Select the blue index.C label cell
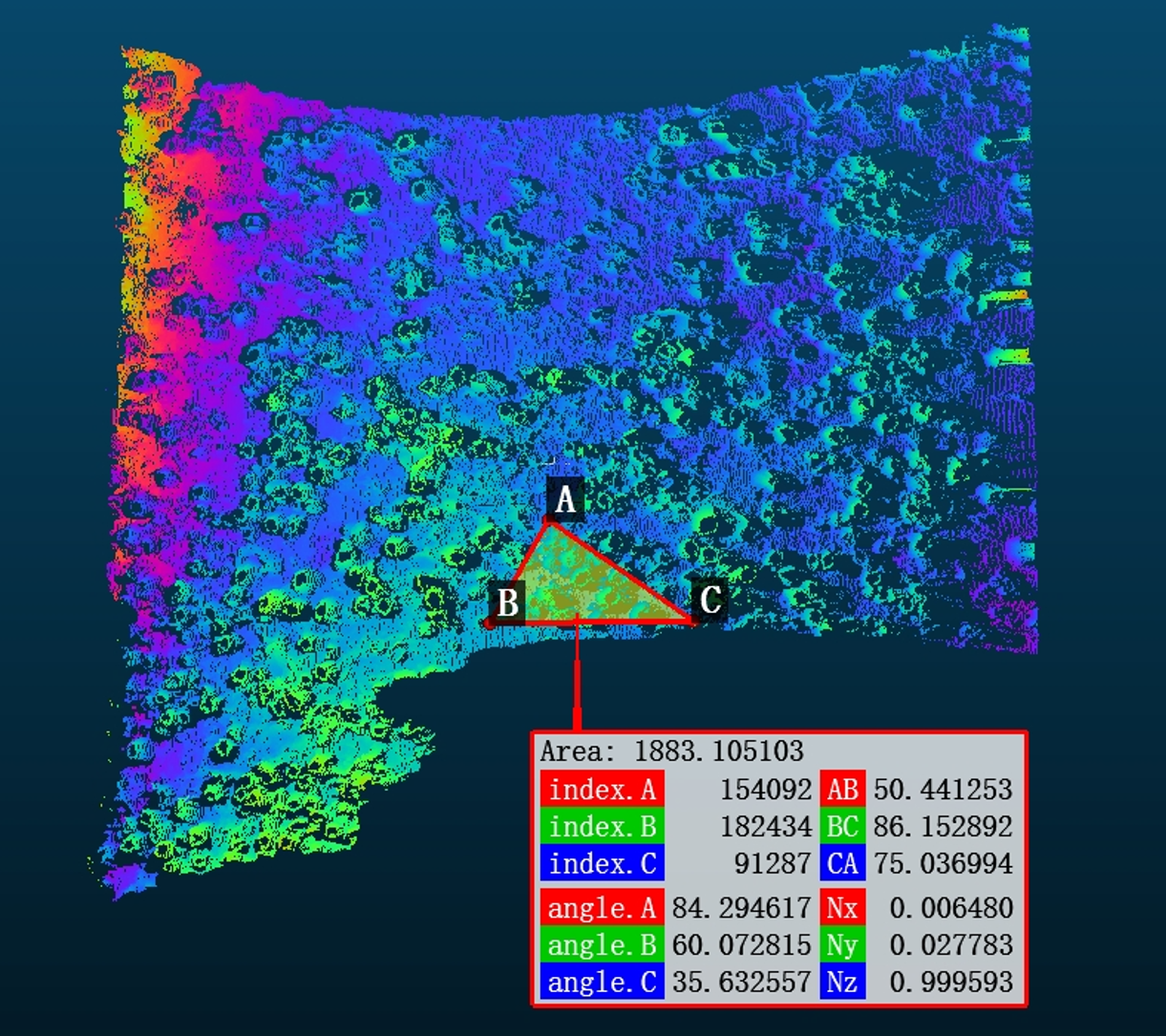Image resolution: width=1166 pixels, height=1036 pixels. click(x=602, y=863)
